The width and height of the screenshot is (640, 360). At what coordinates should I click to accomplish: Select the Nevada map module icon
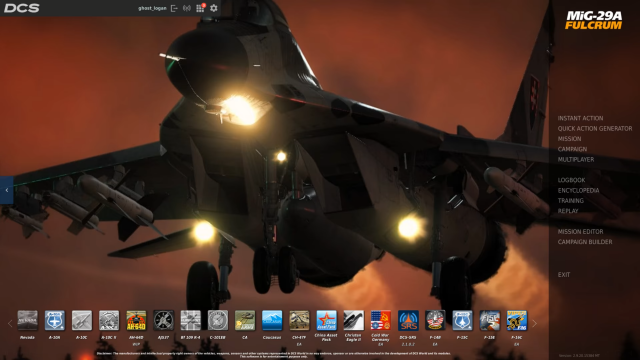(x=27, y=320)
